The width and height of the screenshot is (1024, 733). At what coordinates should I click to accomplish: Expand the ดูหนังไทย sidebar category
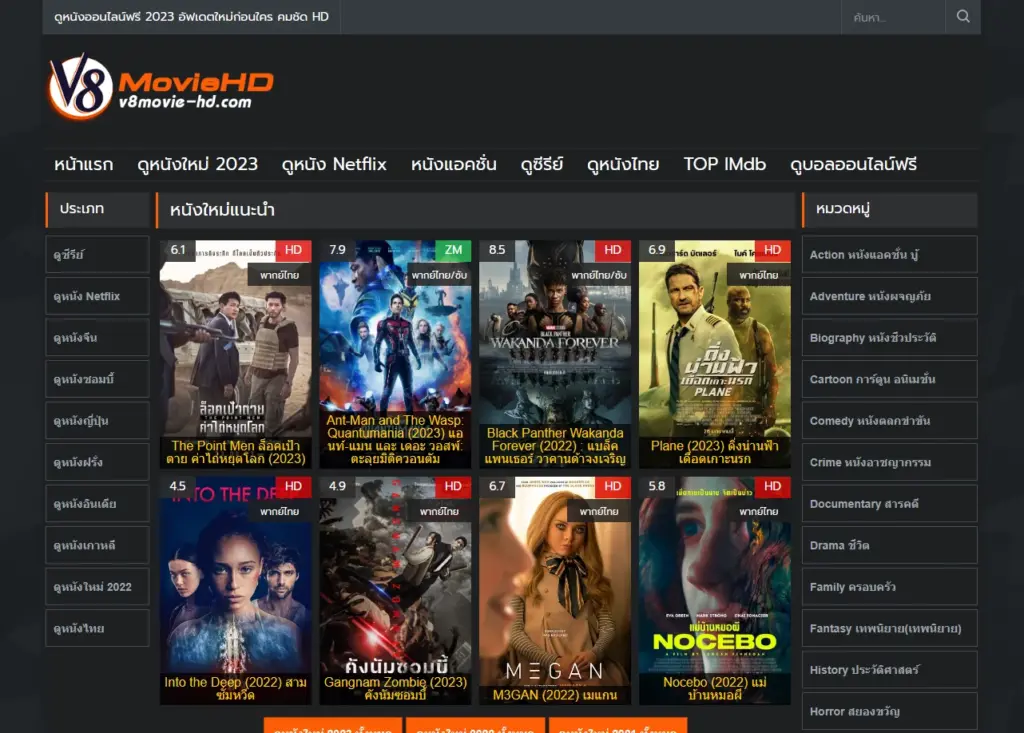tap(95, 628)
